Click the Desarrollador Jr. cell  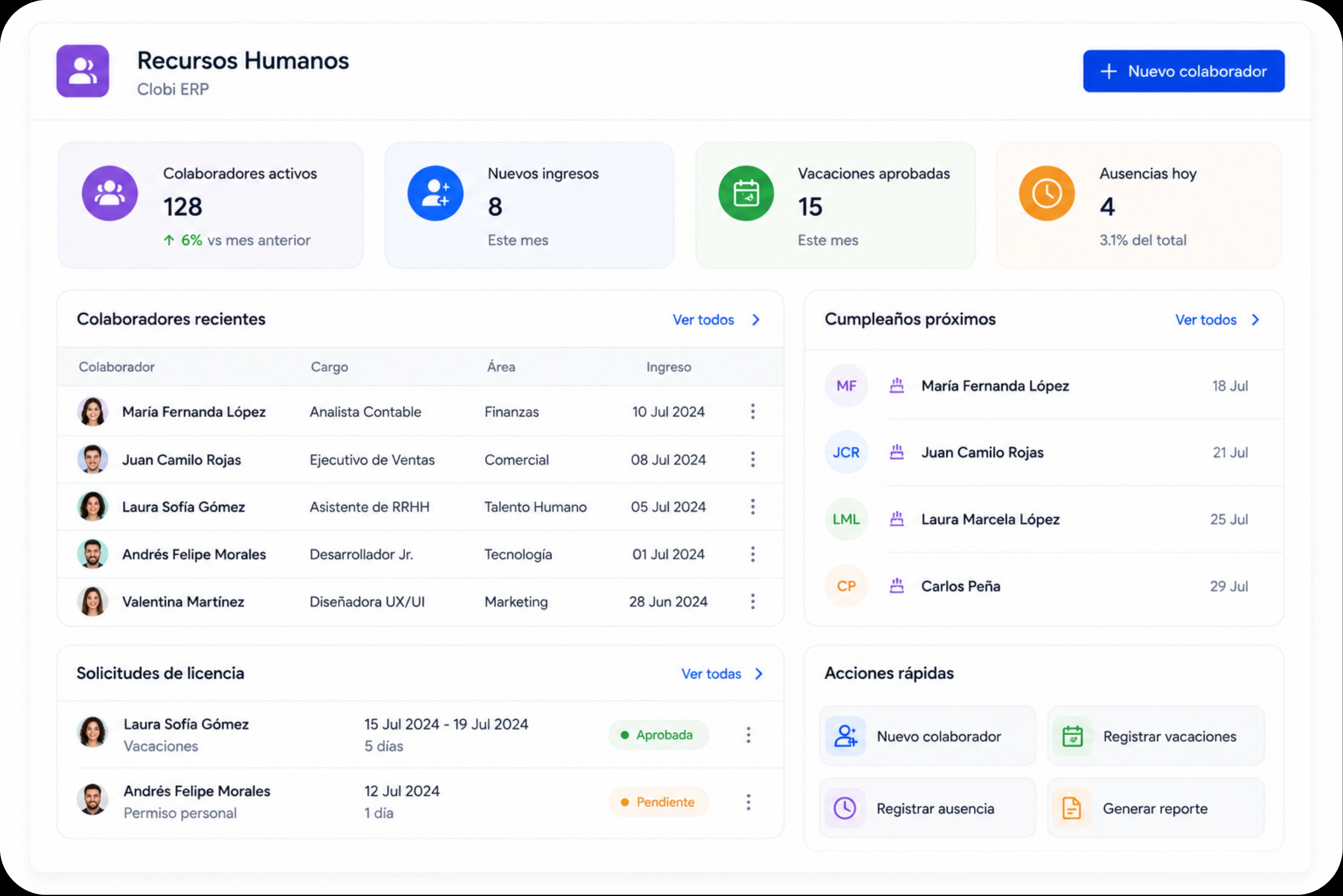361,554
